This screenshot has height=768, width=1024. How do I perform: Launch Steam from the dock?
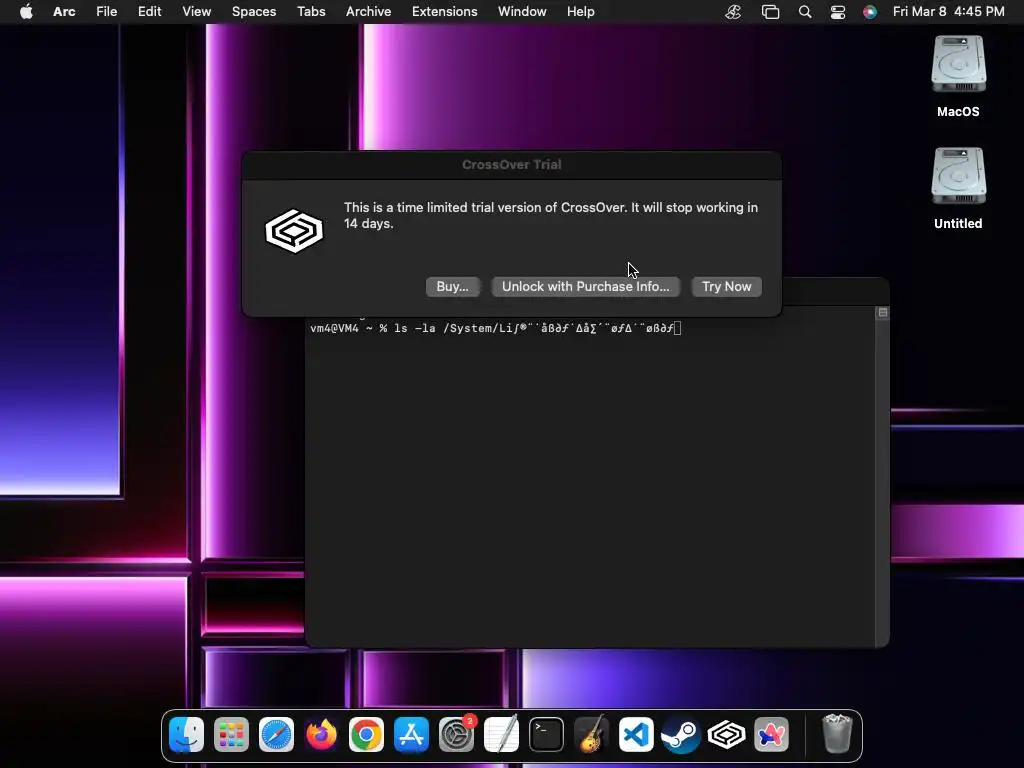pyautogui.click(x=681, y=735)
